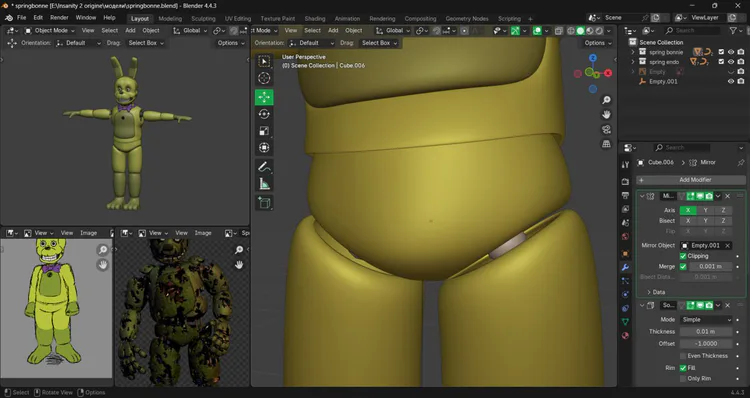This screenshot has width=750, height=398.
Task: Choose the Move tool in viewport toolbar
Action: [x=264, y=97]
